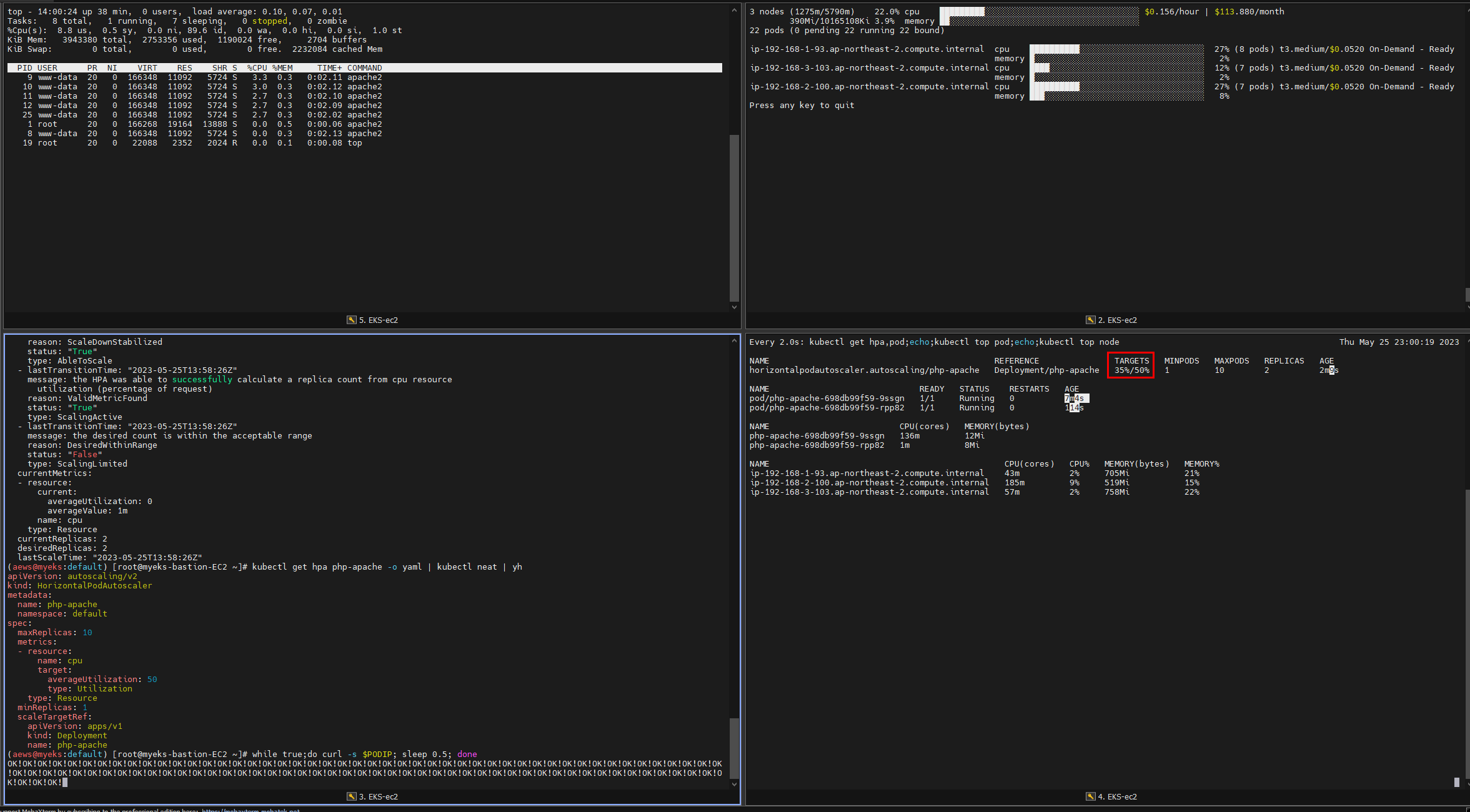Click the cluster cpu usage bar
Image resolution: width=1470 pixels, height=812 pixels.
1038,12
